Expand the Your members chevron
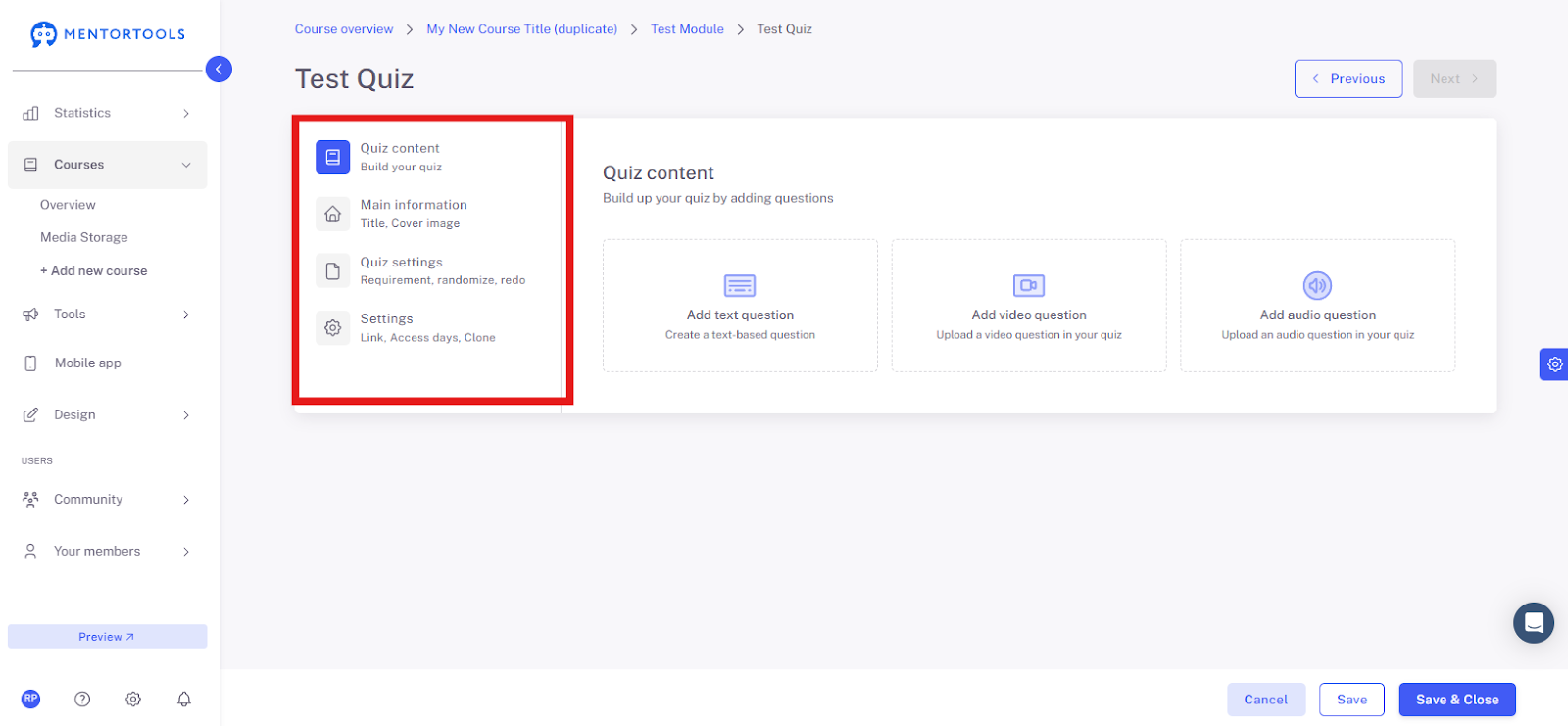The image size is (1568, 726). point(186,552)
